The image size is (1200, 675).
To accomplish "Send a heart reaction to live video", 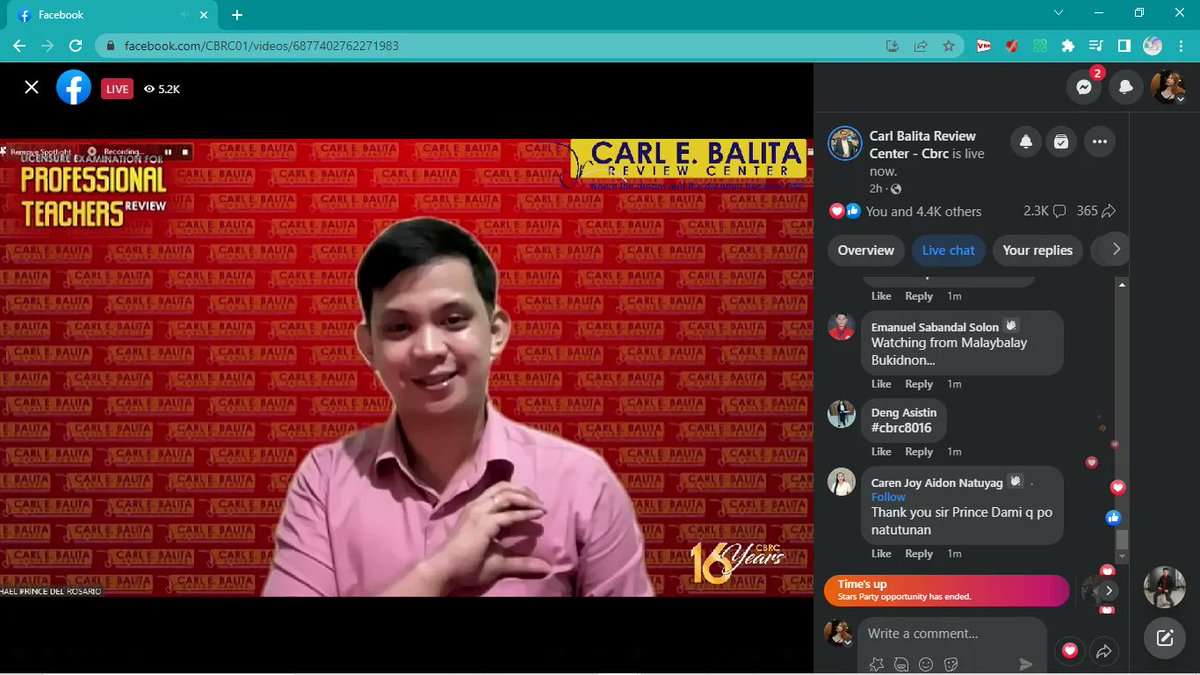I will (1069, 651).
